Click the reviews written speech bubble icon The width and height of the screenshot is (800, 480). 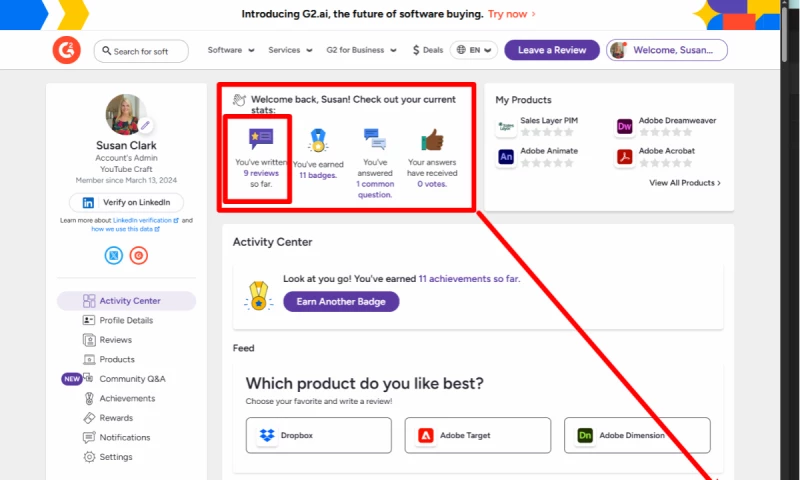(260, 139)
